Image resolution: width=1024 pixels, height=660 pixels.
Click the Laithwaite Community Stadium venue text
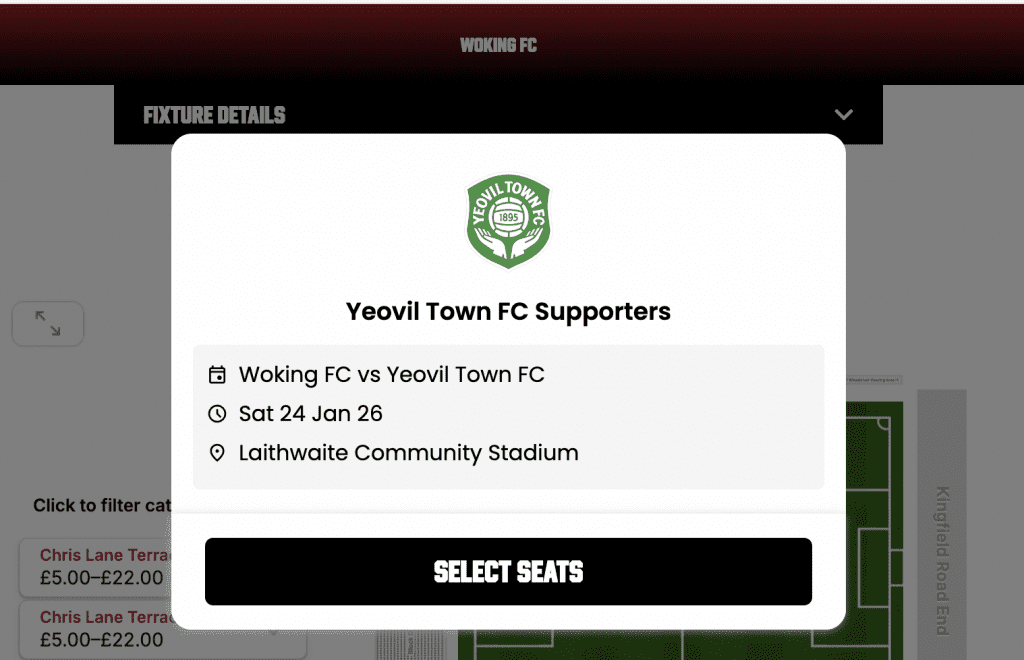pos(408,453)
